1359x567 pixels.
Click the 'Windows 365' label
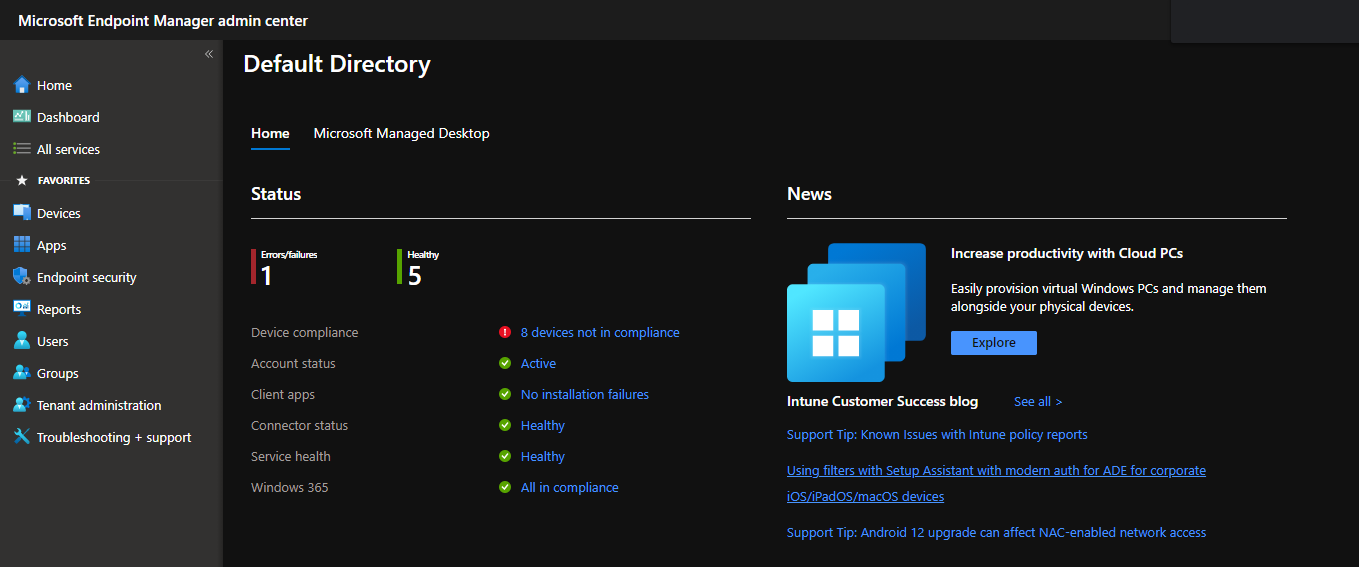289,487
